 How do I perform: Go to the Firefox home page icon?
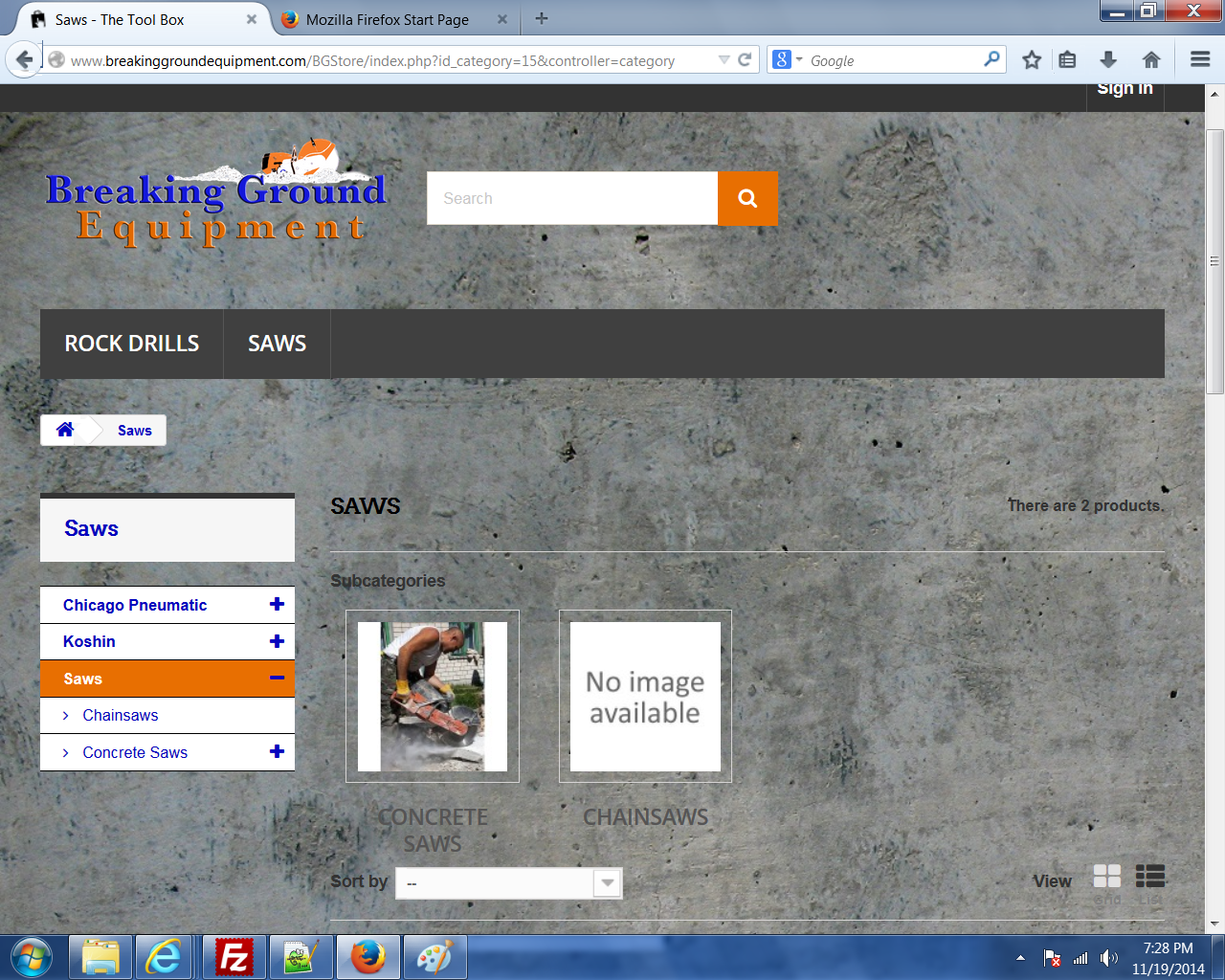point(1151,59)
